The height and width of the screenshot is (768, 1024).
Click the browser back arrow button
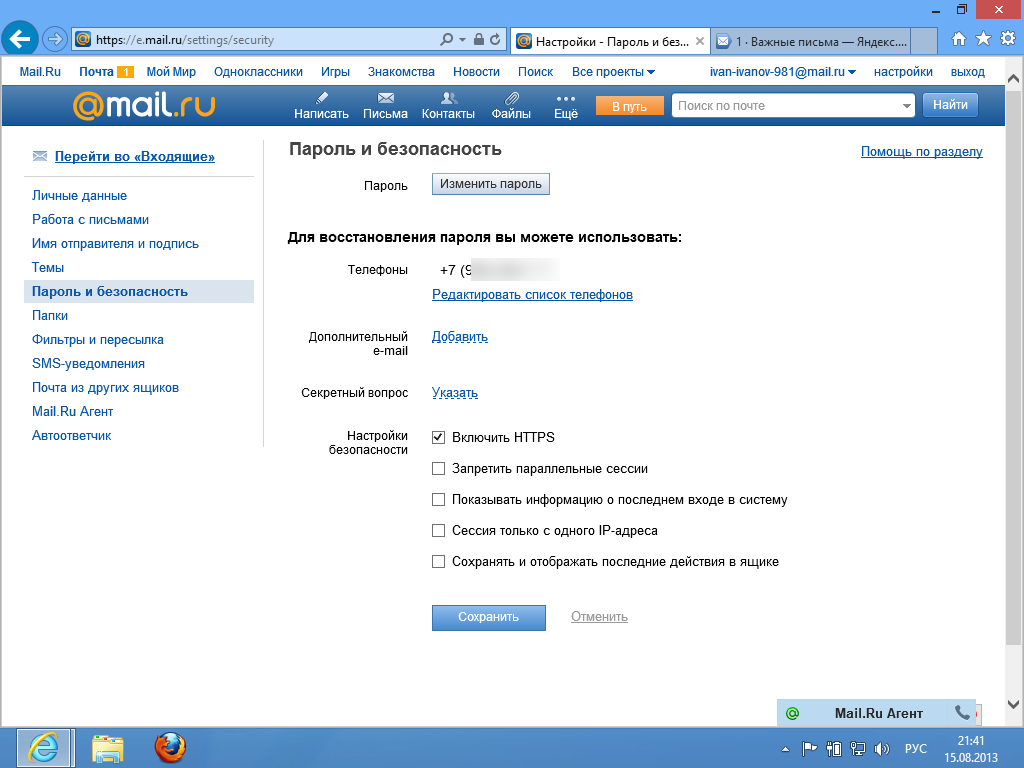coord(19,40)
